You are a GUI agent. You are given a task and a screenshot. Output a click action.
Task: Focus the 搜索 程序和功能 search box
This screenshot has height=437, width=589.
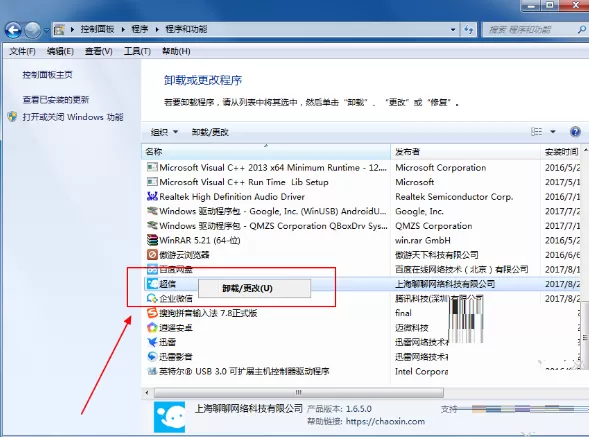532,30
